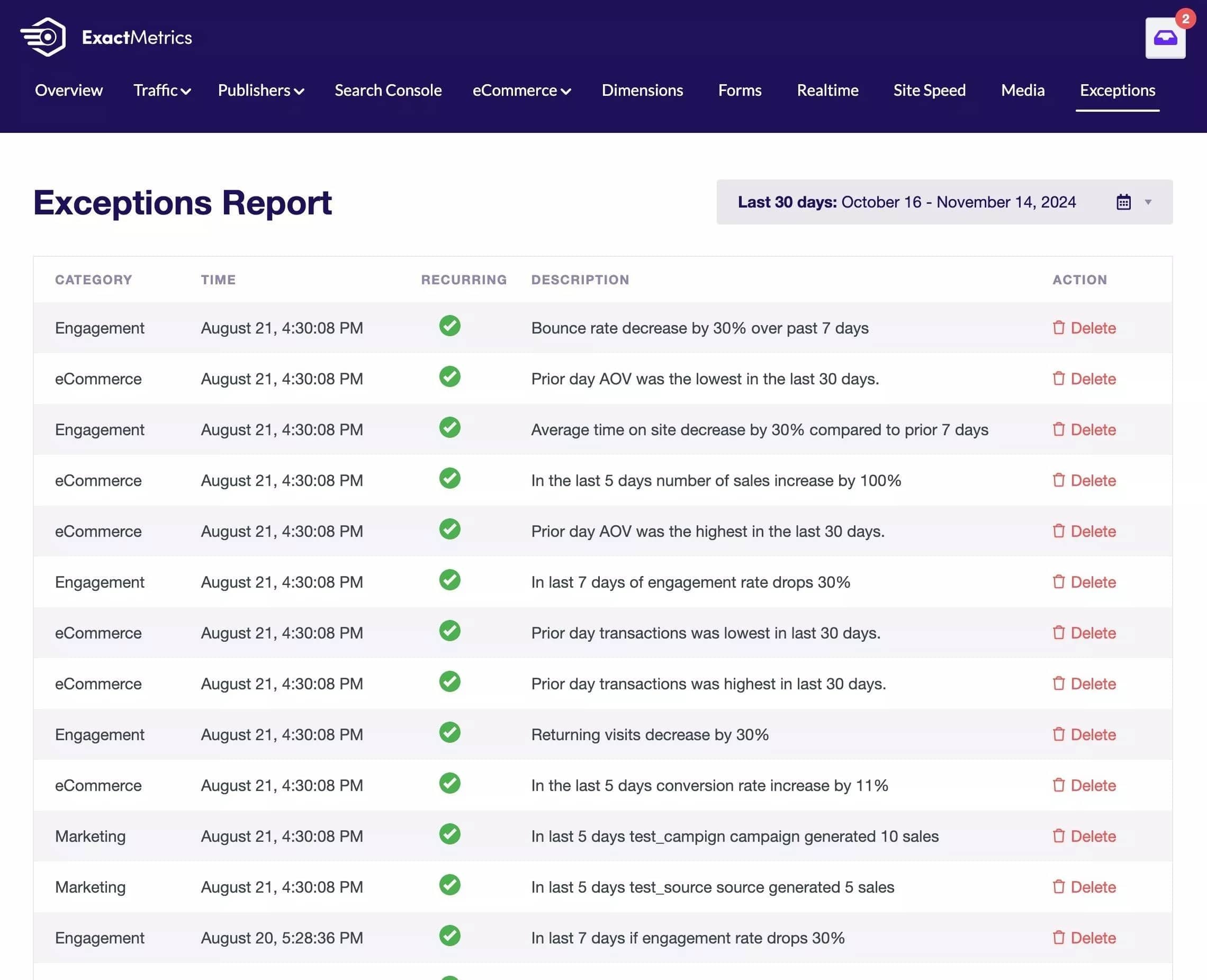The height and width of the screenshot is (980, 1207).
Task: Open the Last 30 days date range dropdown
Action: (x=944, y=202)
